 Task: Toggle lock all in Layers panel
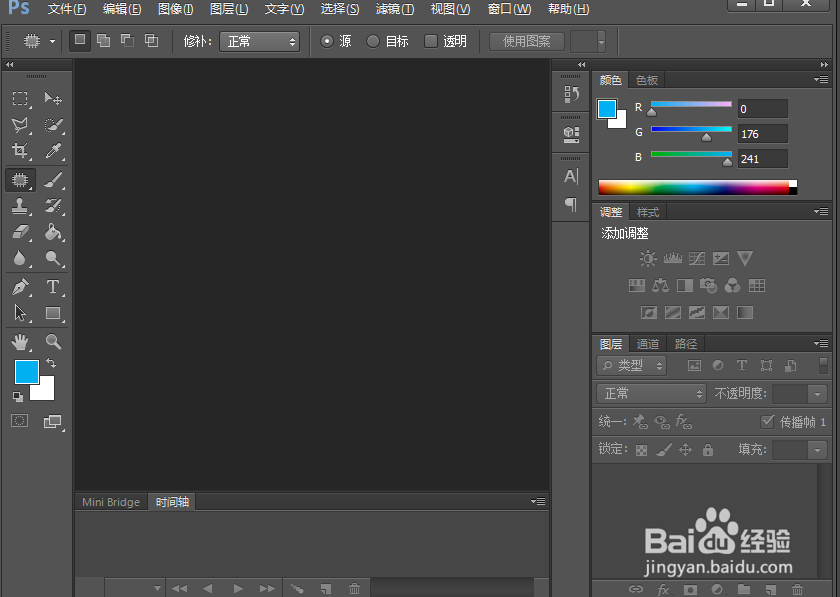coord(708,450)
